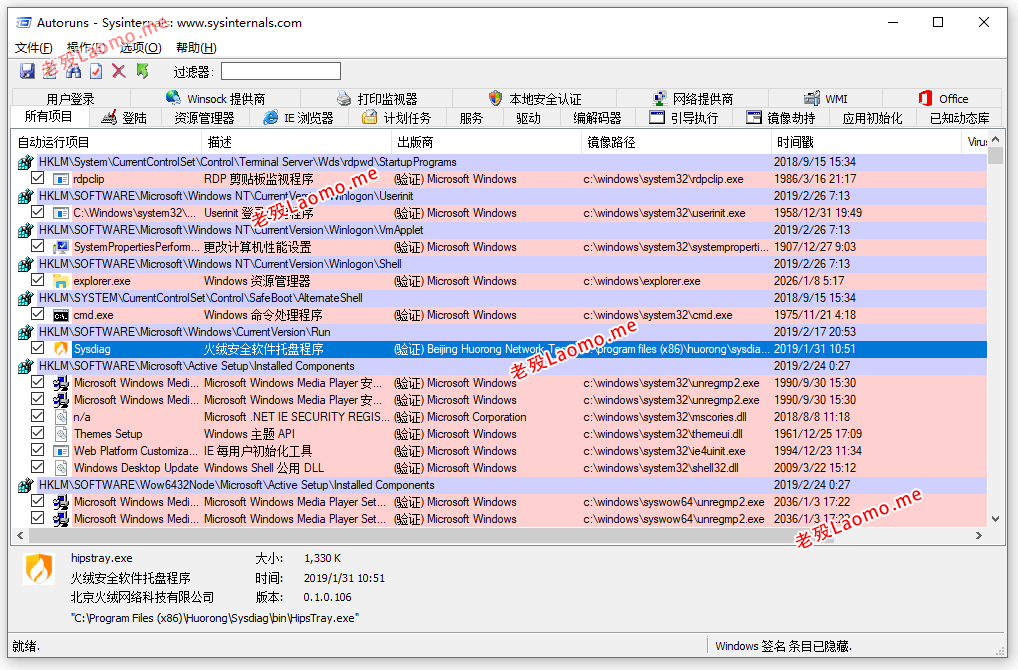
Task: Toggle the SystemPropertiesPerformance checkbox
Action: click(38, 246)
